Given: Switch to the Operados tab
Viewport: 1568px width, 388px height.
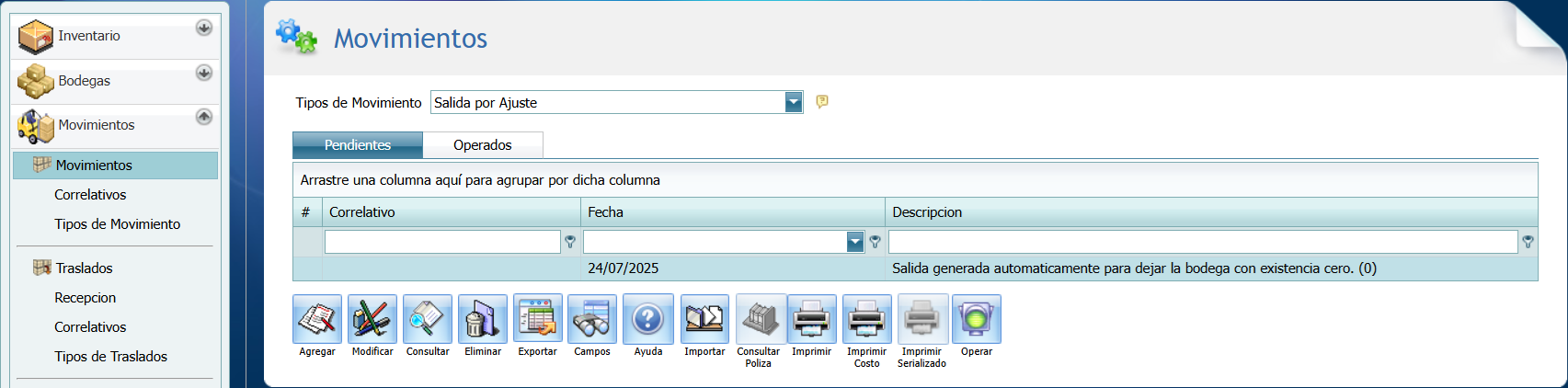Looking at the screenshot, I should (x=482, y=145).
